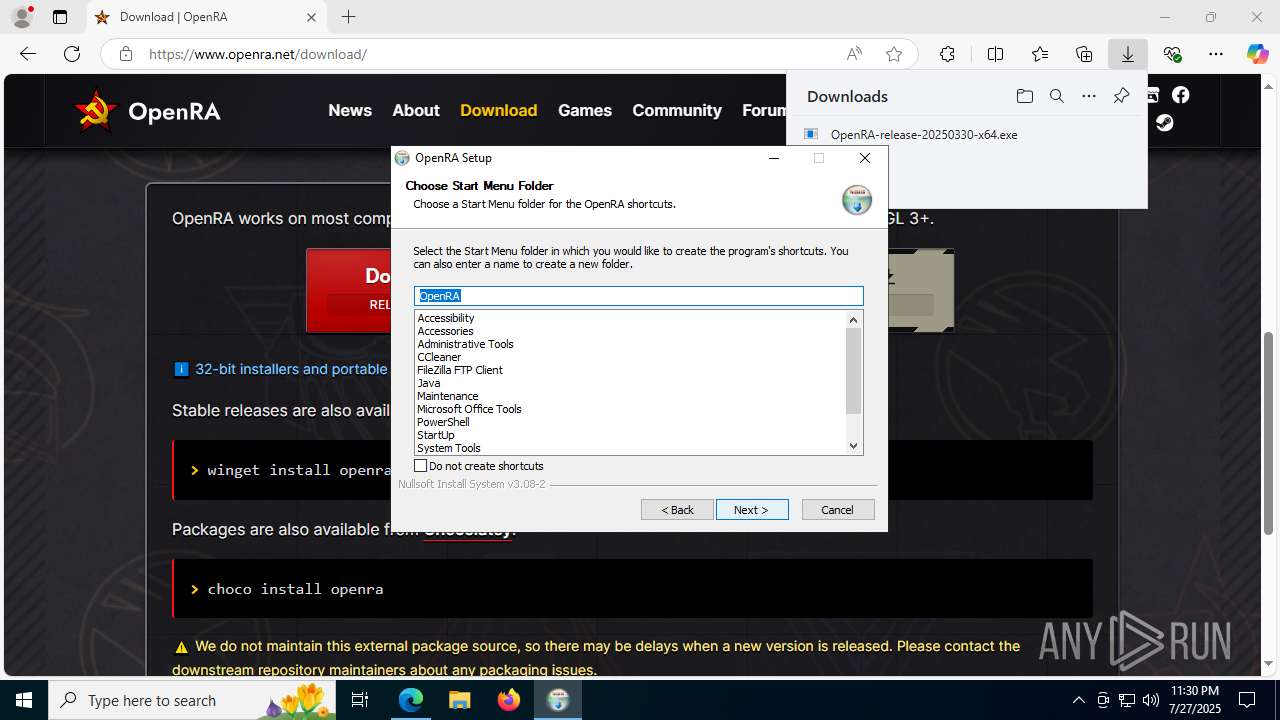Image resolution: width=1280 pixels, height=720 pixels.
Task: Launch Microsoft Edge from the taskbar
Action: [411, 700]
